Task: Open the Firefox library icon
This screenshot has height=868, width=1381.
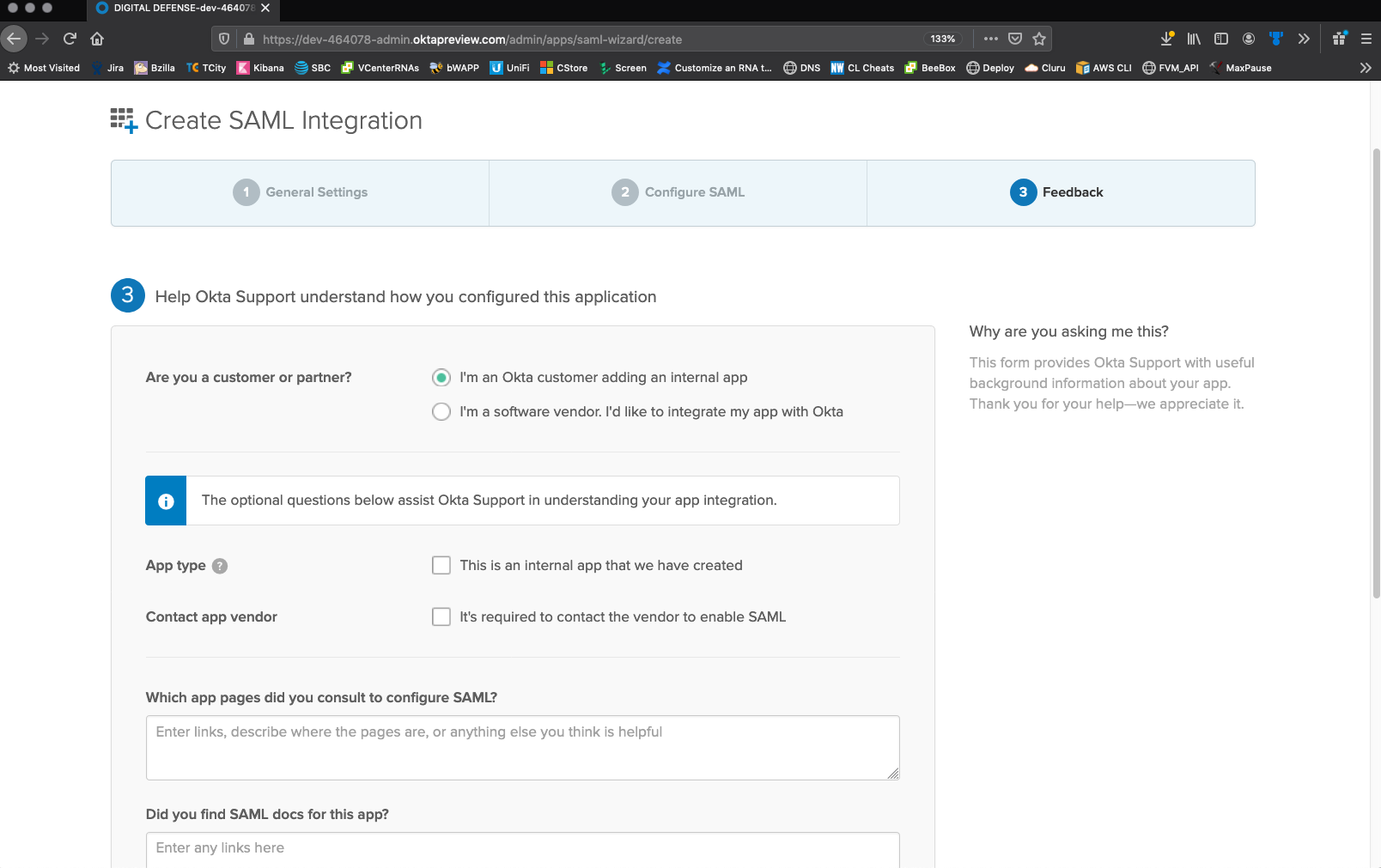Action: 1194,39
